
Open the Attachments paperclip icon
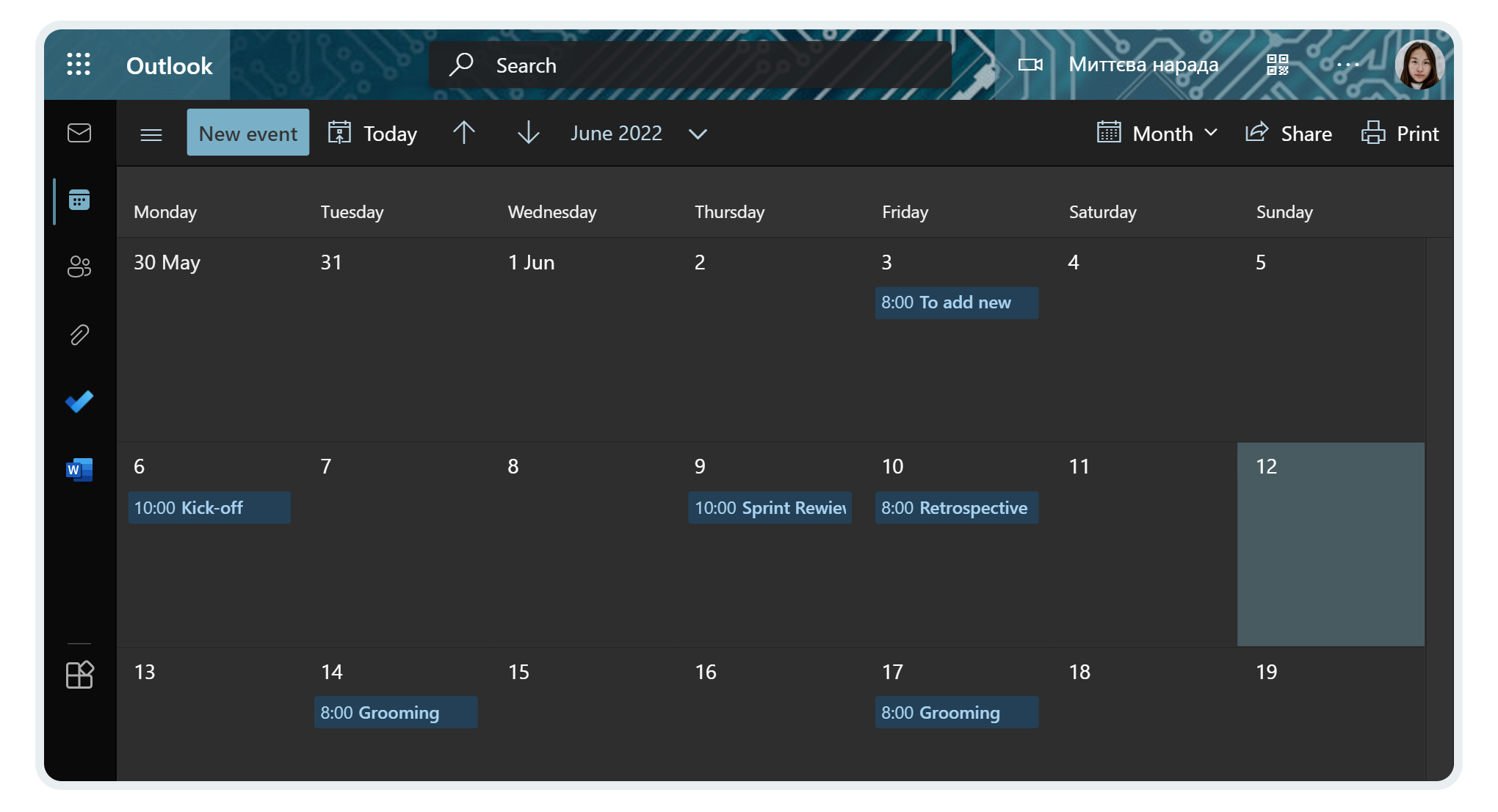coord(79,334)
